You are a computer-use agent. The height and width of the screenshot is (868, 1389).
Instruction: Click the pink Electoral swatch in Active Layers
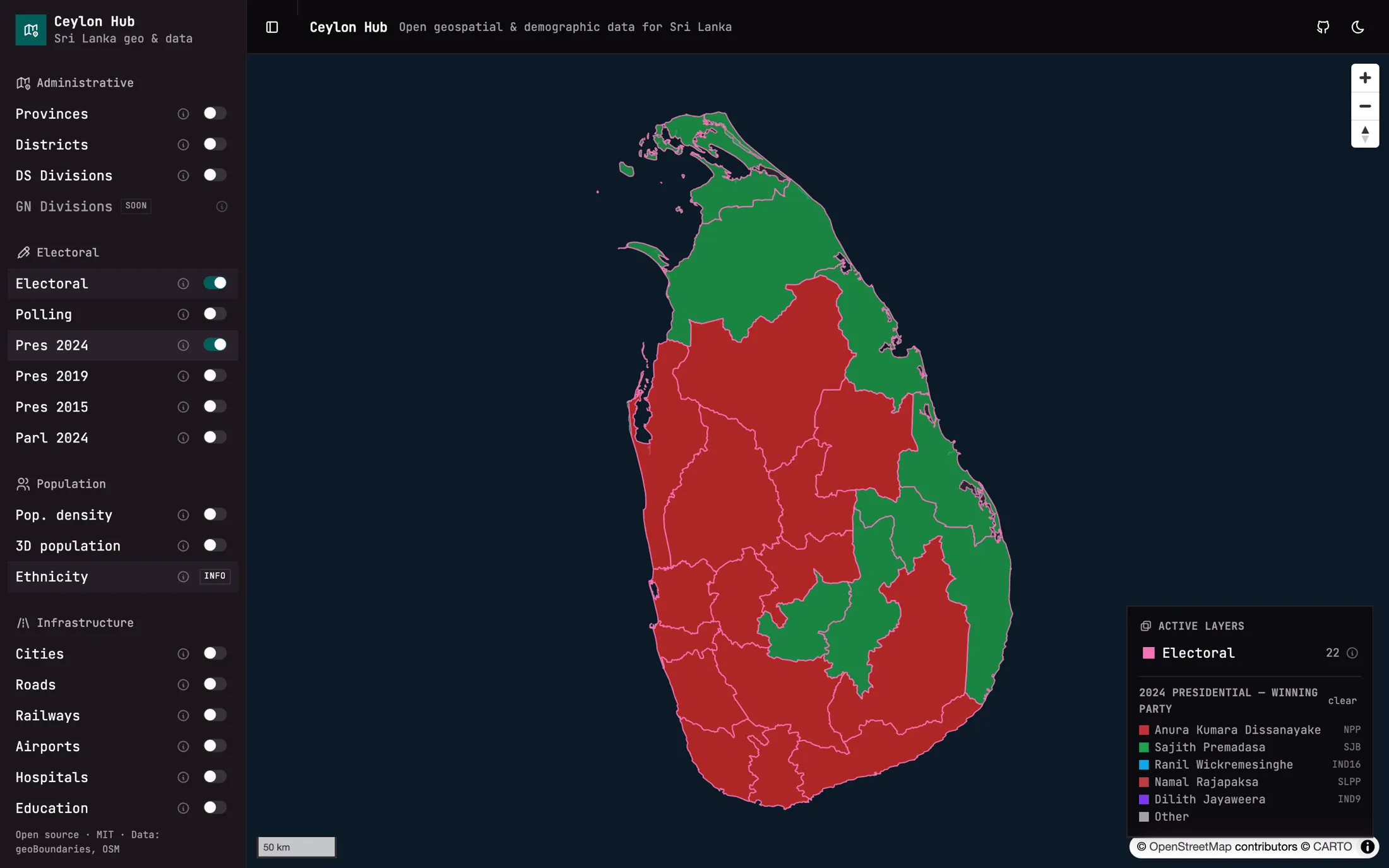(x=1149, y=653)
